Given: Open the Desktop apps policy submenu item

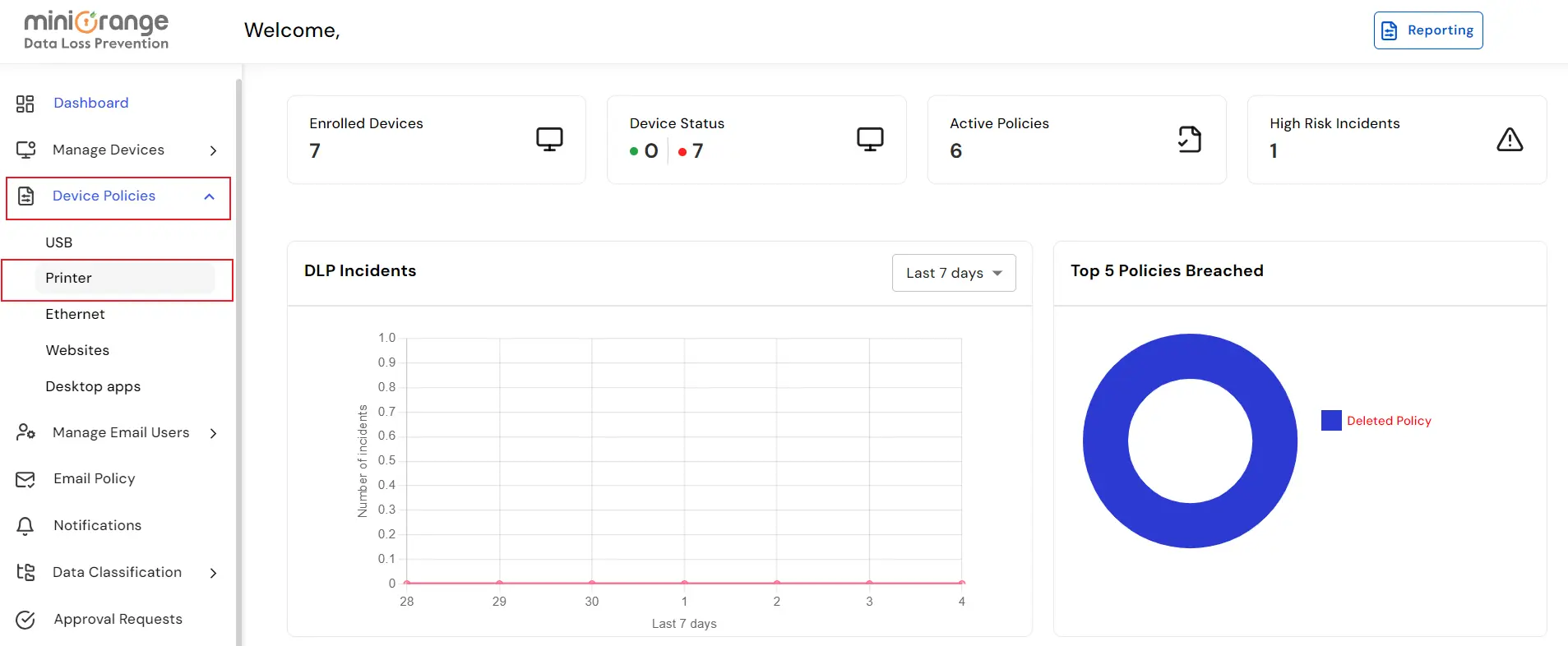Looking at the screenshot, I should (93, 386).
